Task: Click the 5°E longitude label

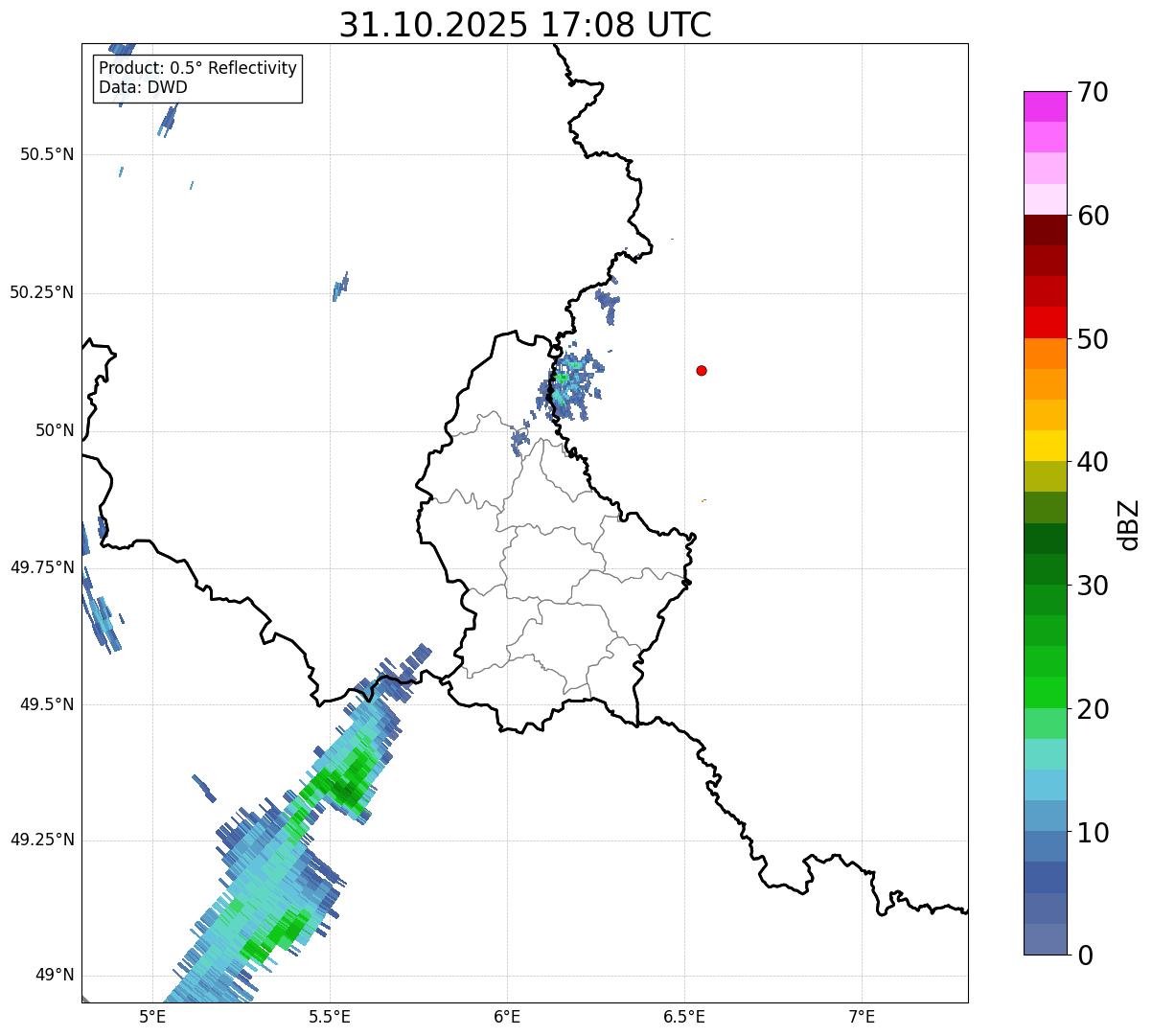Action: click(x=152, y=1016)
